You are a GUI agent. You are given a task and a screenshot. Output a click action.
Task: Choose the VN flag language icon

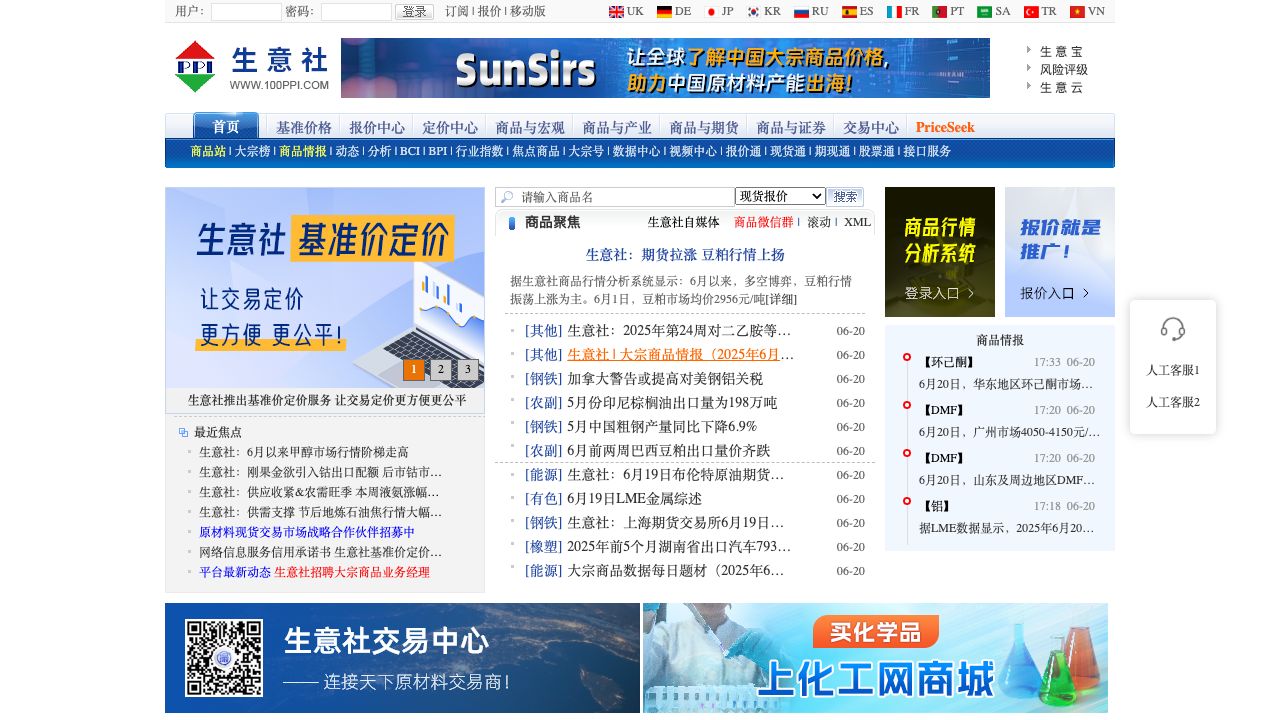click(x=1077, y=12)
